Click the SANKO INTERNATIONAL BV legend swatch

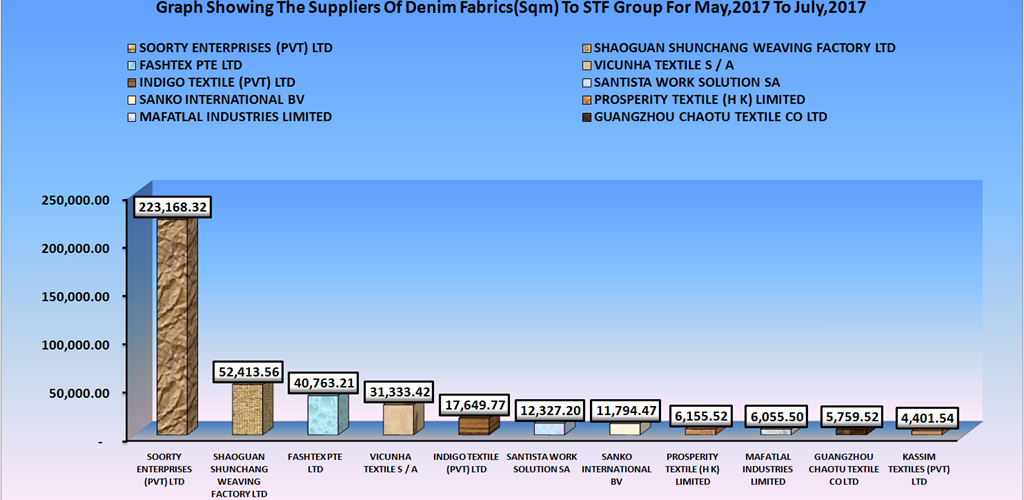click(133, 100)
